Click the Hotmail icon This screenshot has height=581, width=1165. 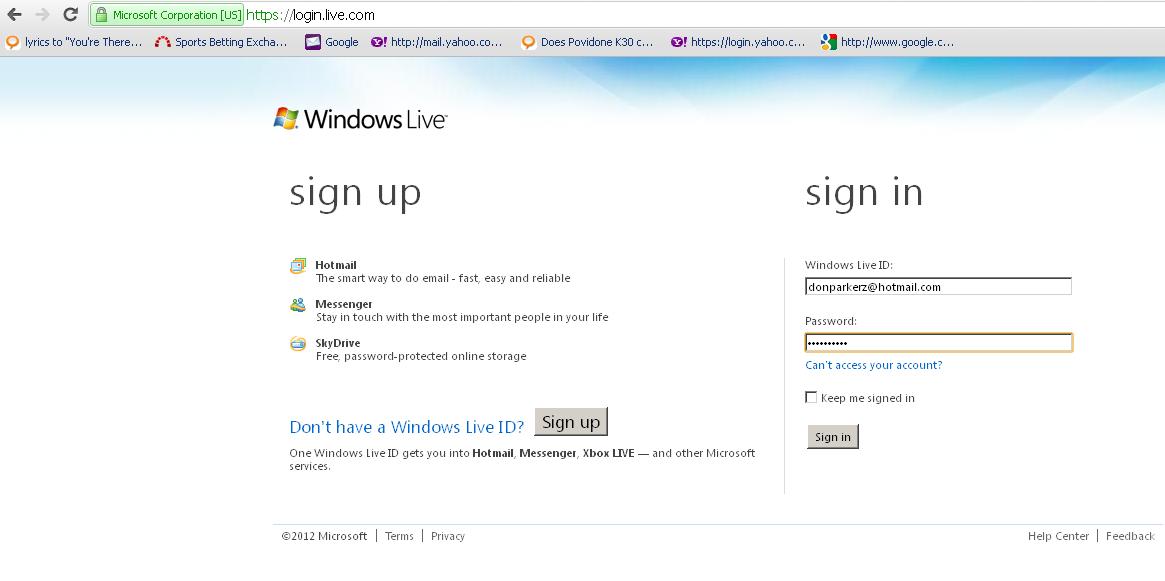[298, 266]
